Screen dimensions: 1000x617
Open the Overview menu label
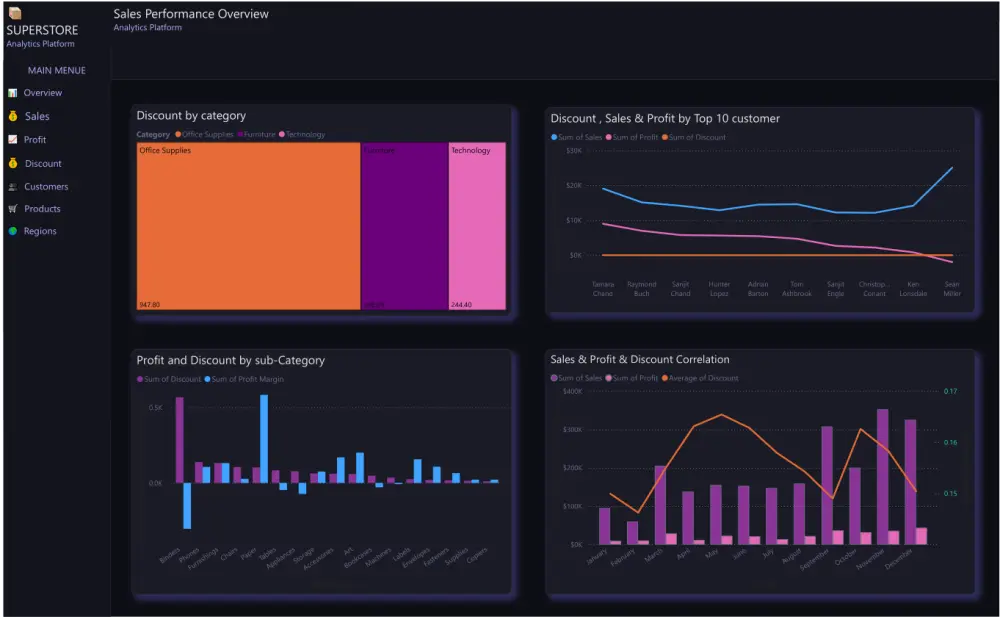(43, 93)
